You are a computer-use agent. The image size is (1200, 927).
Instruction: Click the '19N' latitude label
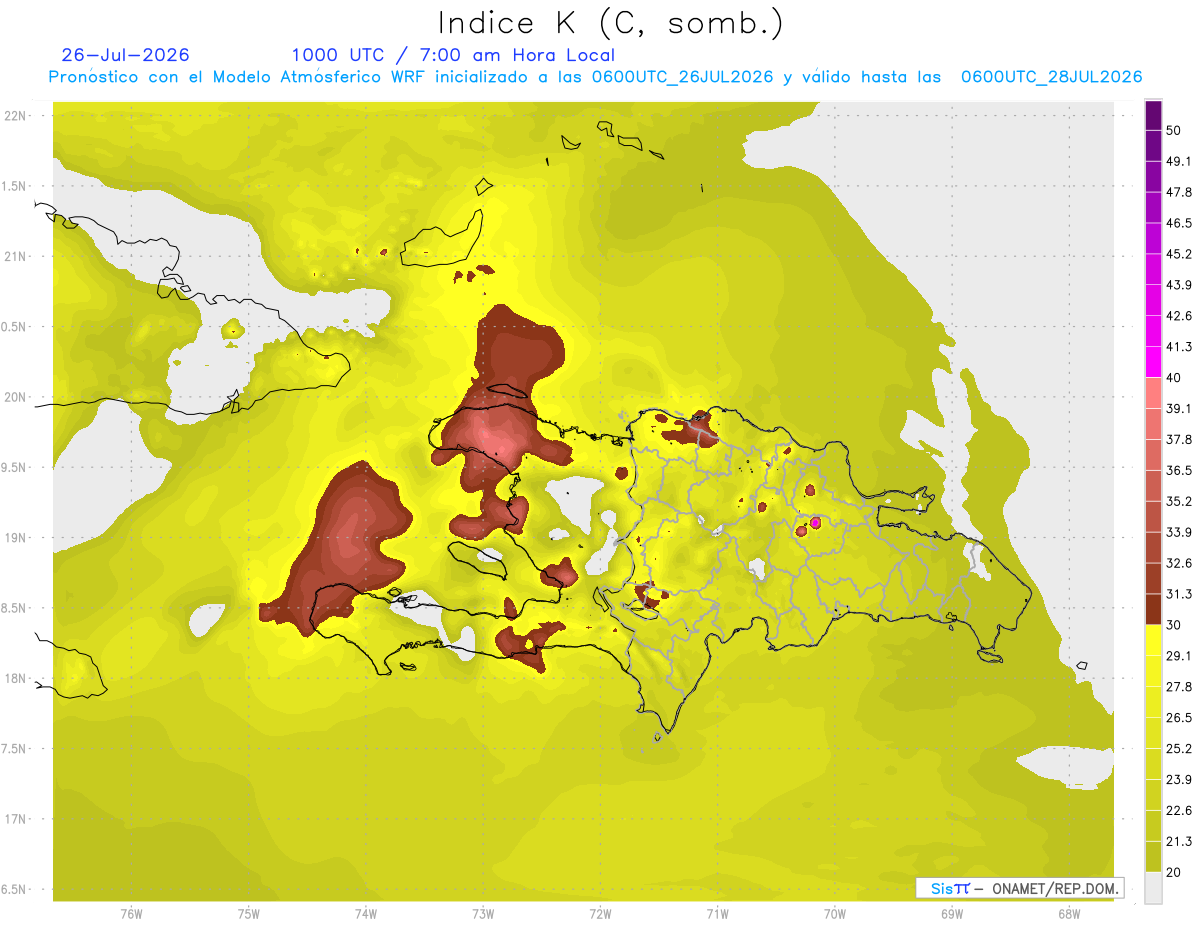click(15, 538)
